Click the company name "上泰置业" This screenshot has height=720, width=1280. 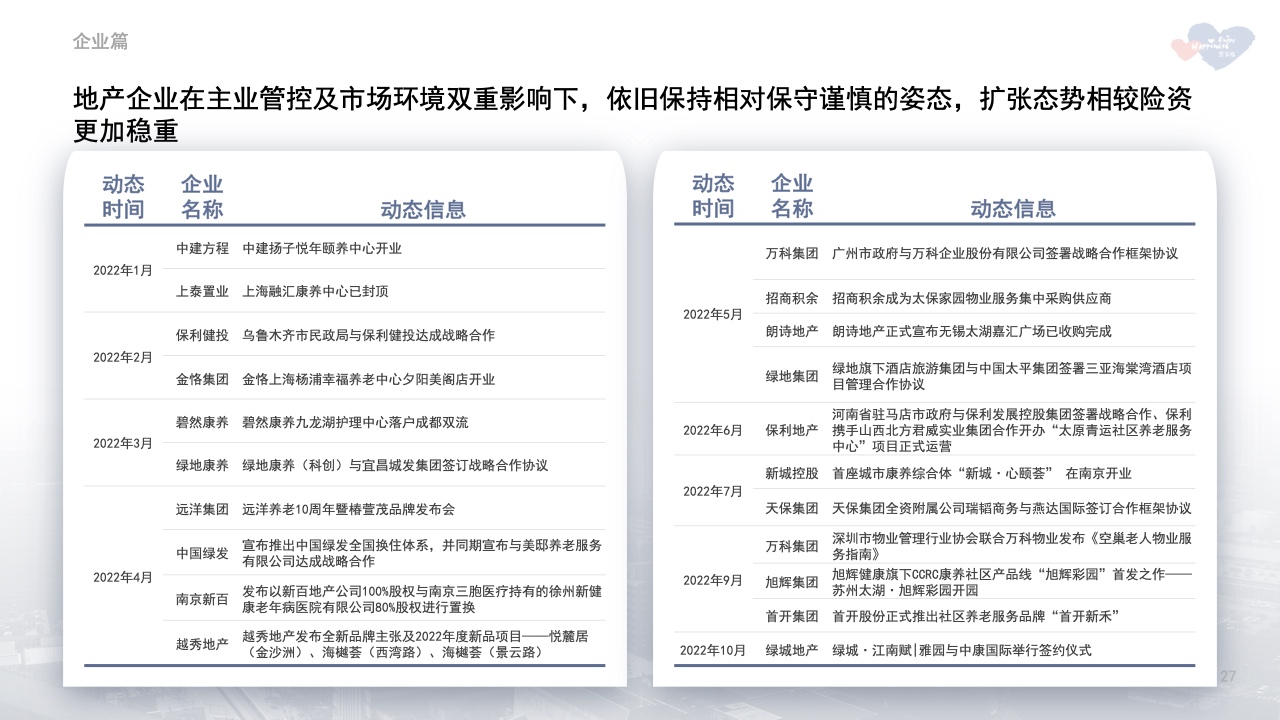point(202,292)
